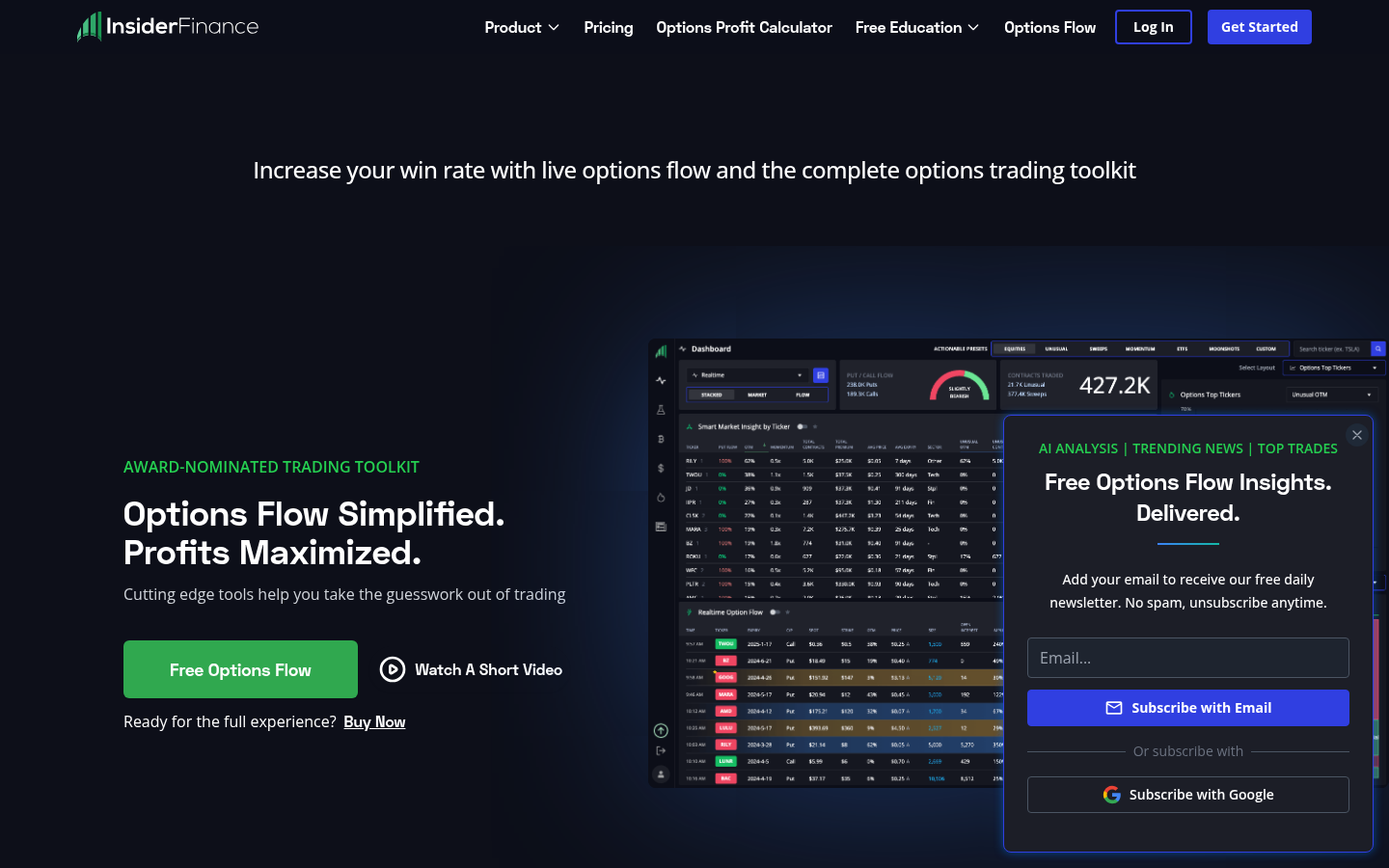This screenshot has width=1389, height=868.
Task: Choose the MOMENTUM preset tab
Action: click(1140, 349)
